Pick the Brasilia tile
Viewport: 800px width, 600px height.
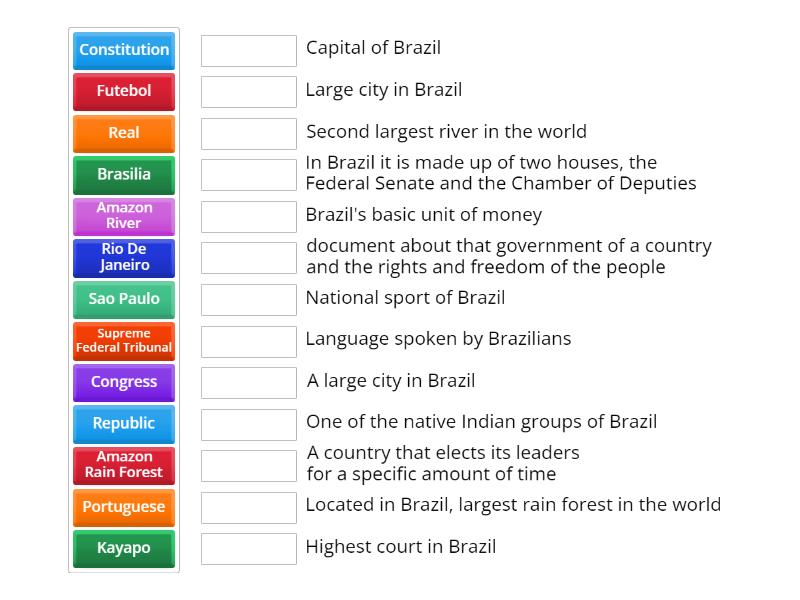point(123,174)
